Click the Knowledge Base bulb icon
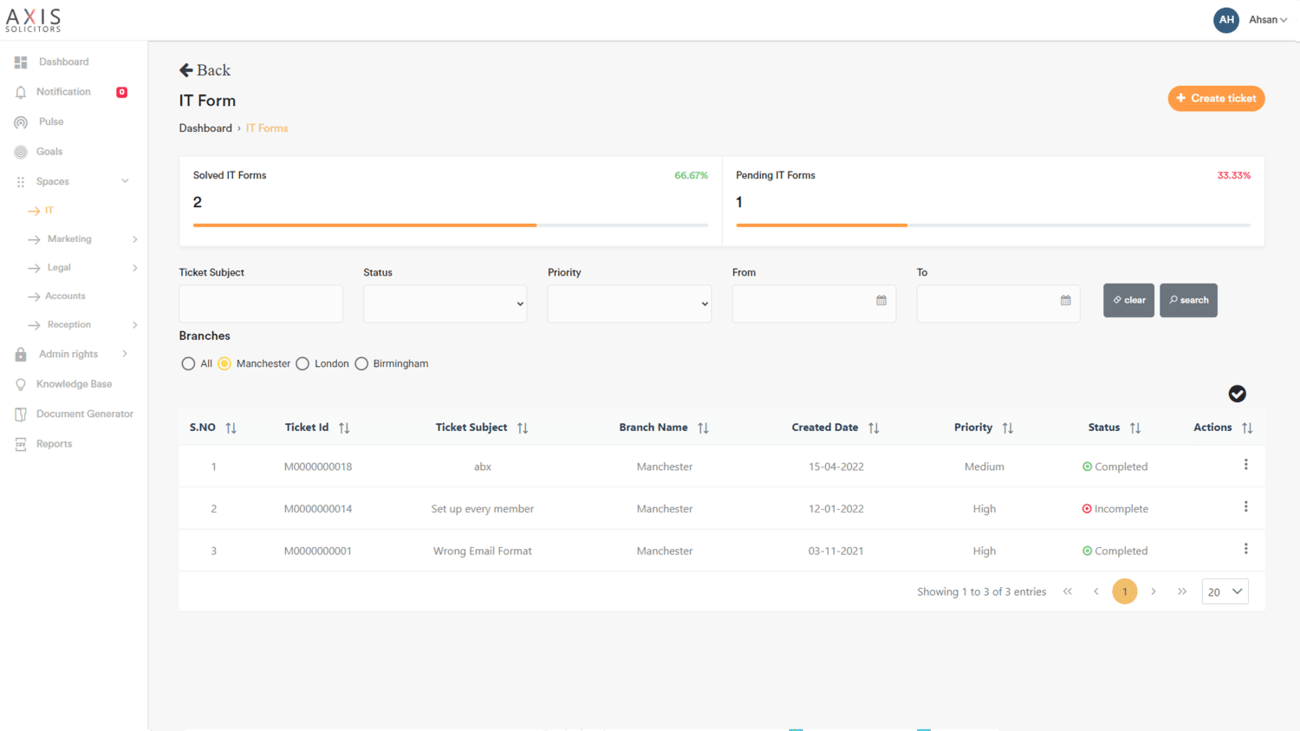The height and width of the screenshot is (731, 1300). (x=21, y=384)
